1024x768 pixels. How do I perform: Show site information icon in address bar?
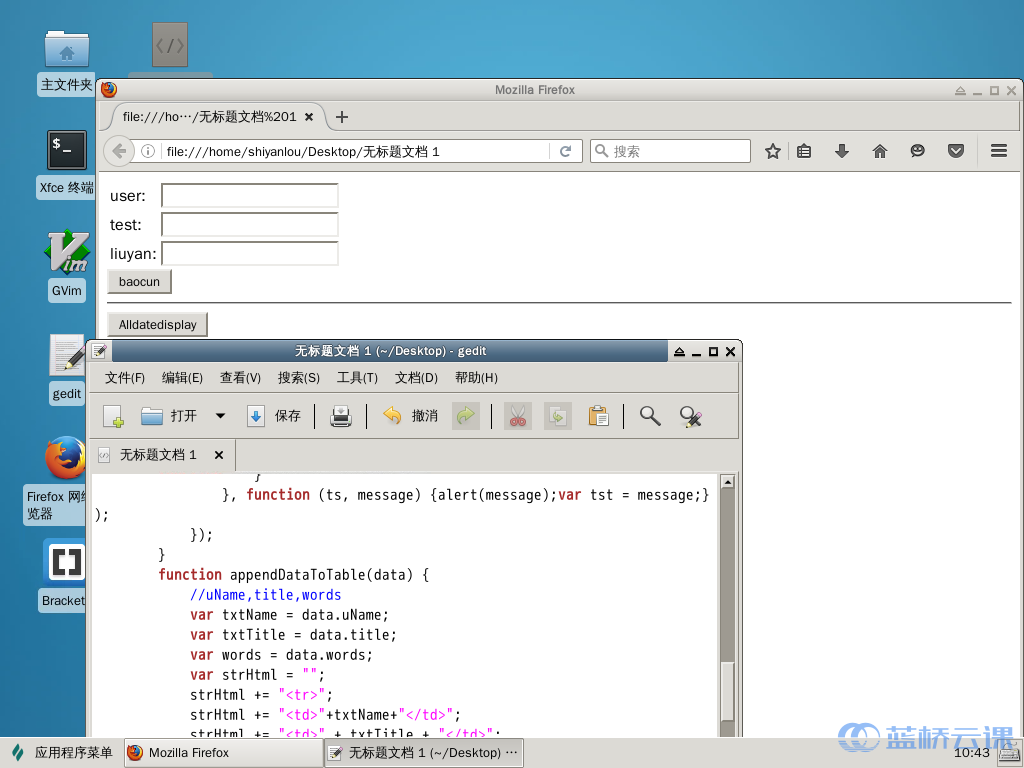point(148,152)
